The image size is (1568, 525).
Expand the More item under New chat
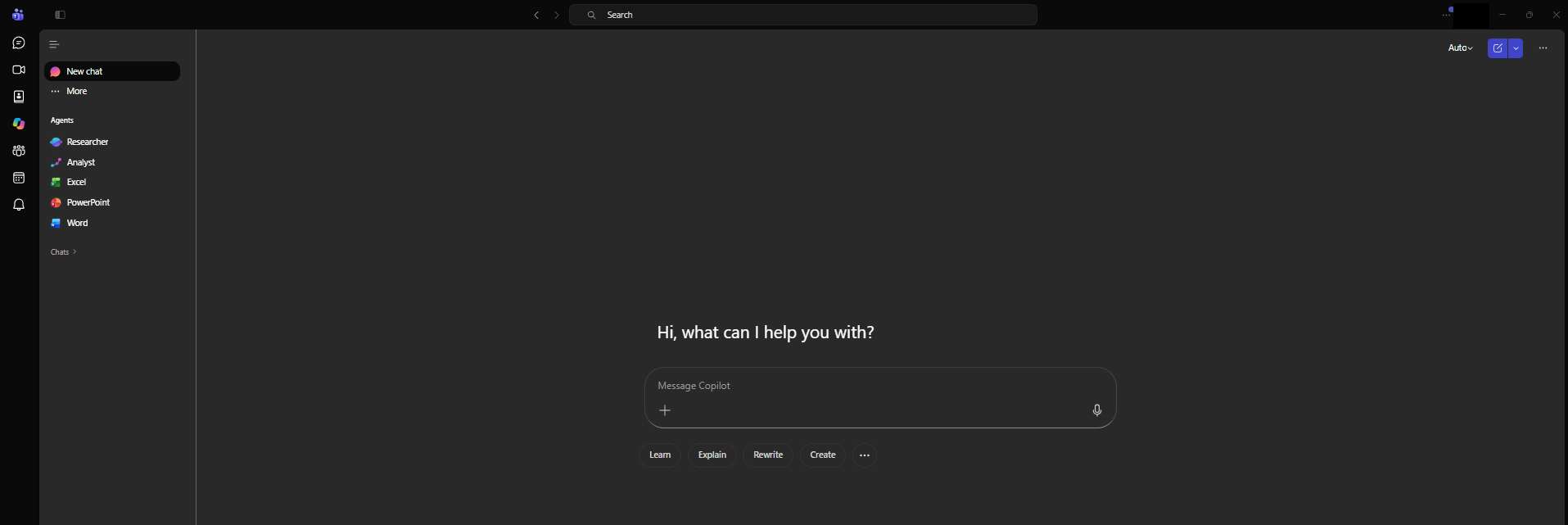pyautogui.click(x=112, y=91)
